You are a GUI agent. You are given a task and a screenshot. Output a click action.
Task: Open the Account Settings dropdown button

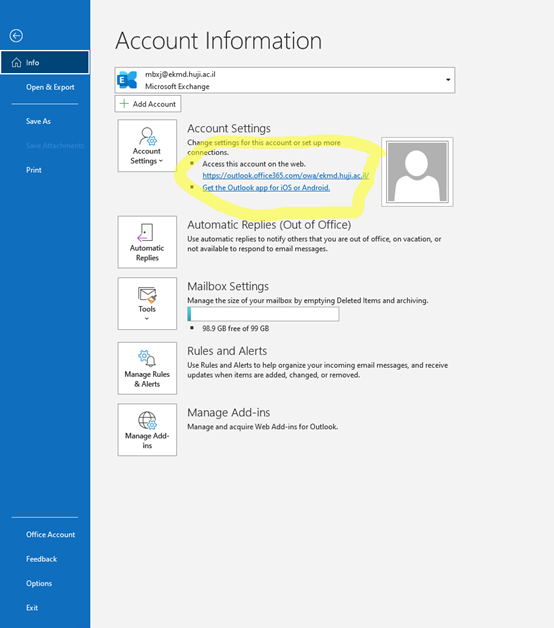147,145
